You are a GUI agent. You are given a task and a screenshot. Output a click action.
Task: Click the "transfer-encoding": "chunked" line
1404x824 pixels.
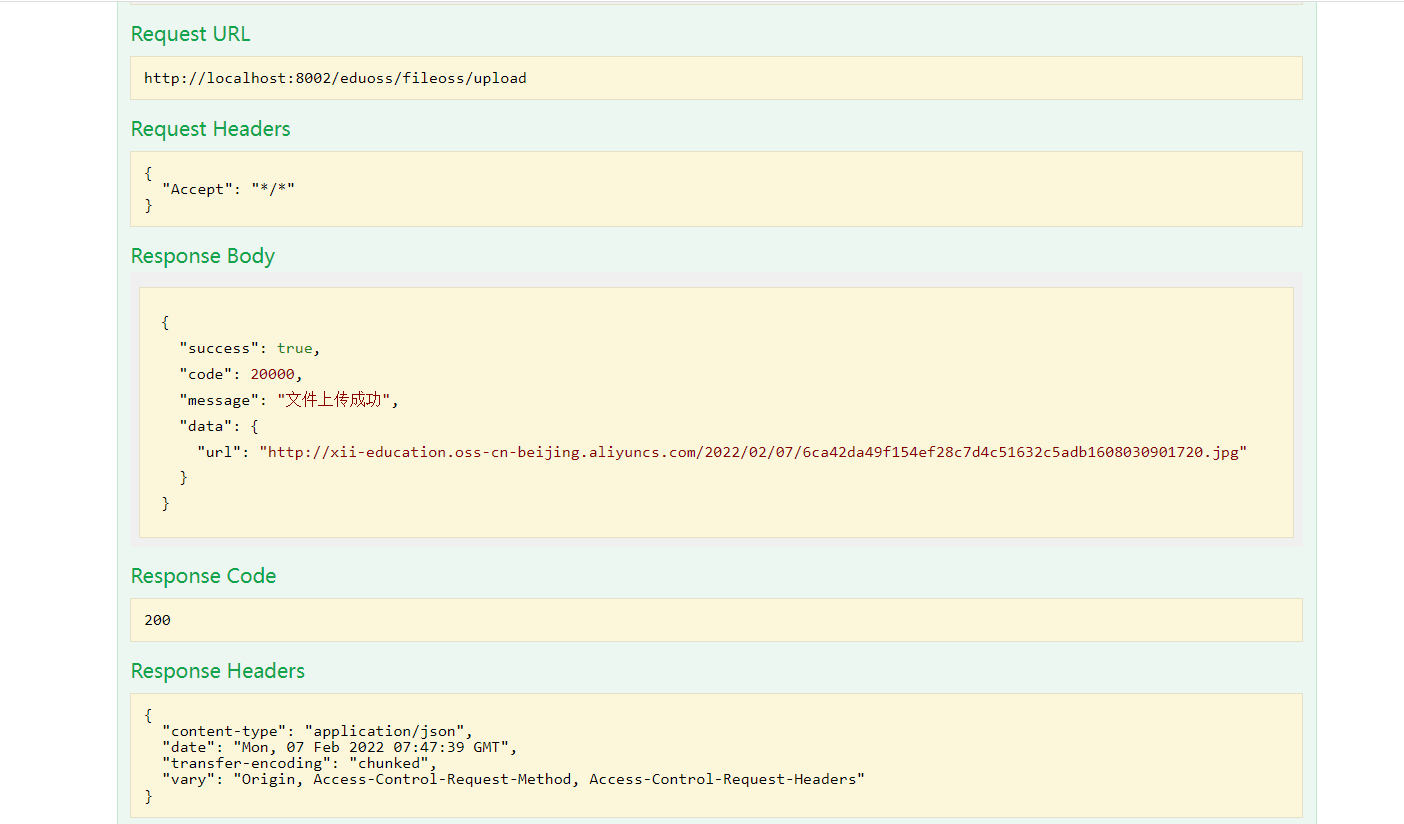[x=300, y=763]
